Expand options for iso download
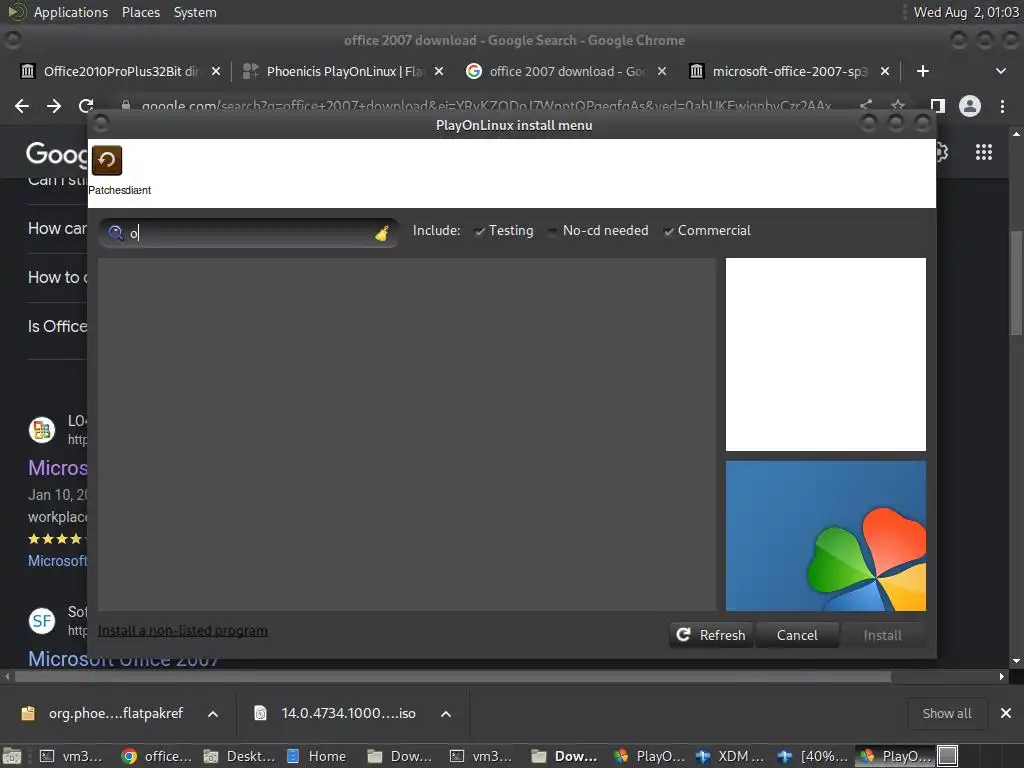The width and height of the screenshot is (1024, 768). tap(446, 714)
